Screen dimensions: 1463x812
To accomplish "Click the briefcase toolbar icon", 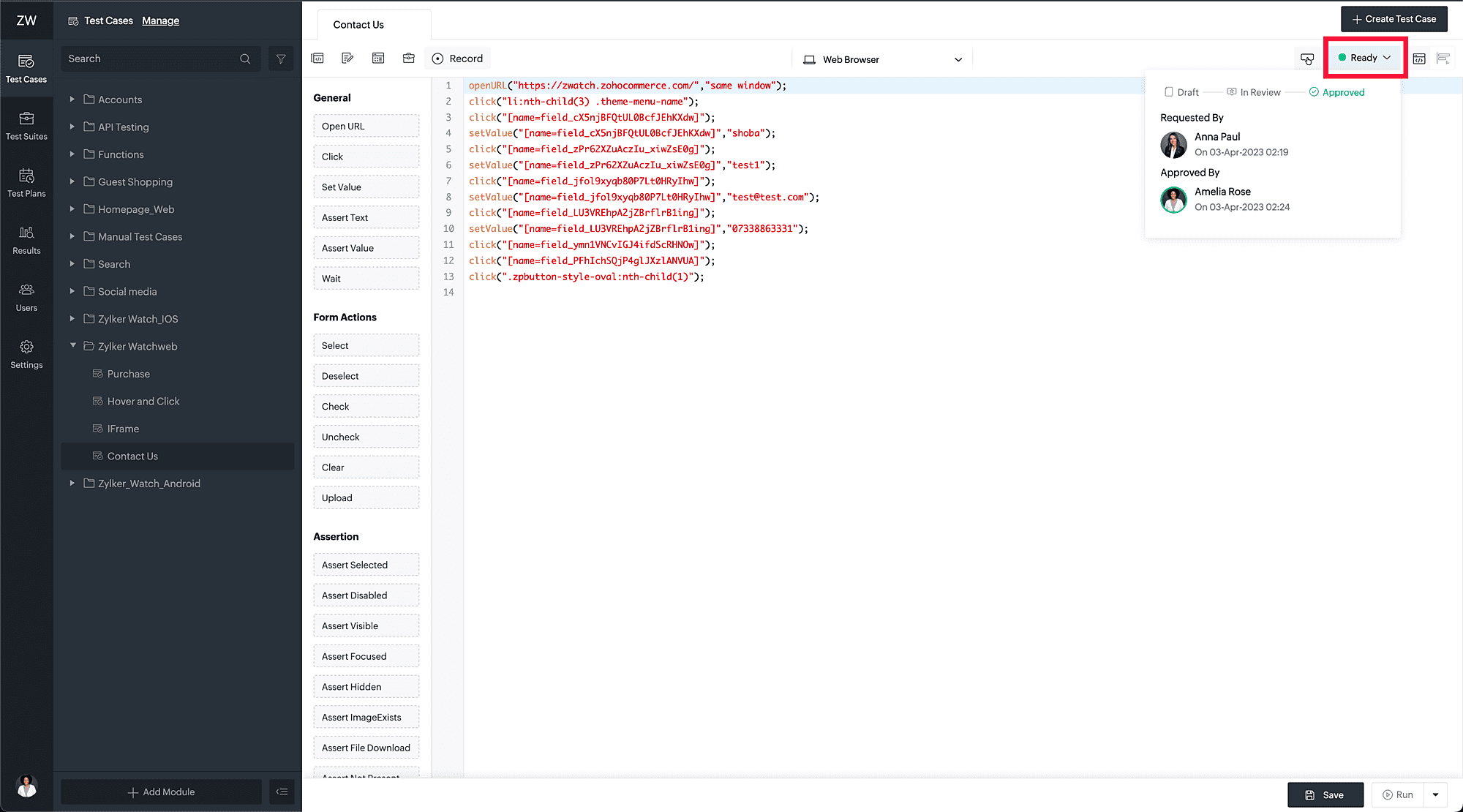I will tap(409, 59).
